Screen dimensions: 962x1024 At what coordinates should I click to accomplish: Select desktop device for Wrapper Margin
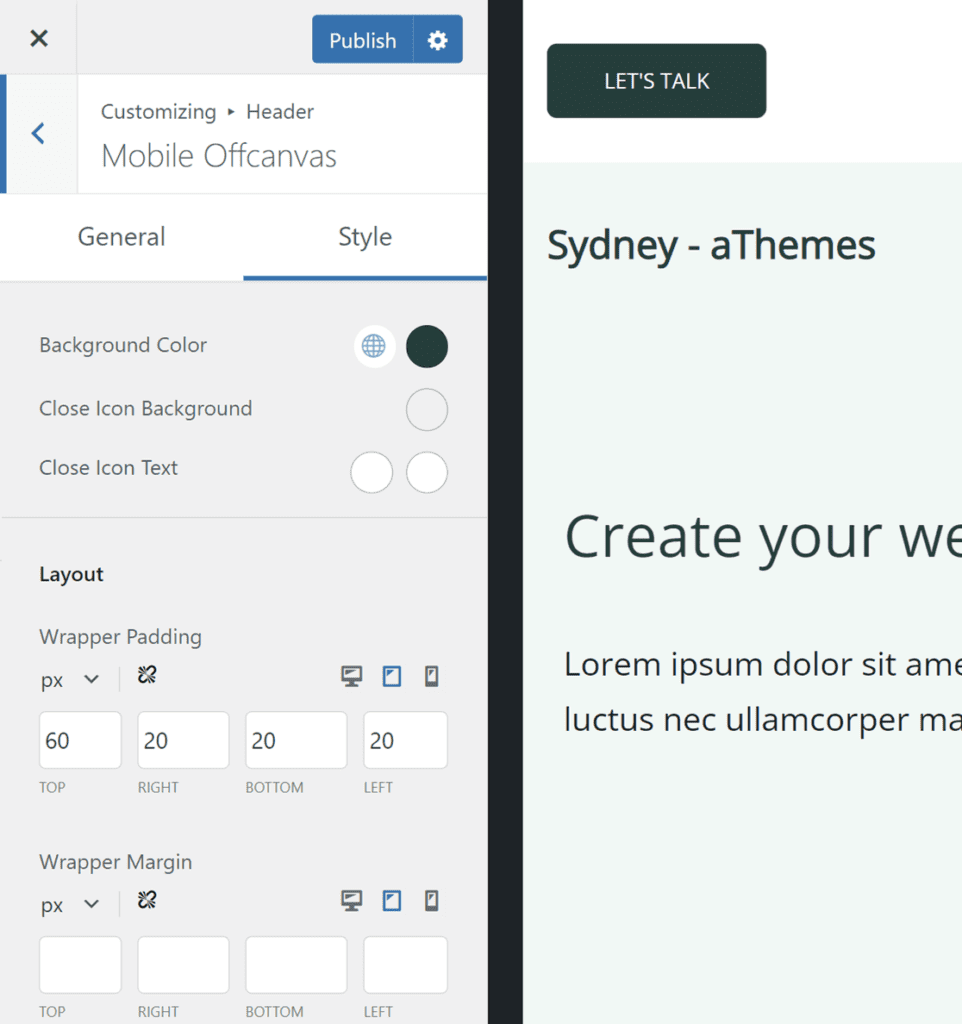(x=351, y=902)
